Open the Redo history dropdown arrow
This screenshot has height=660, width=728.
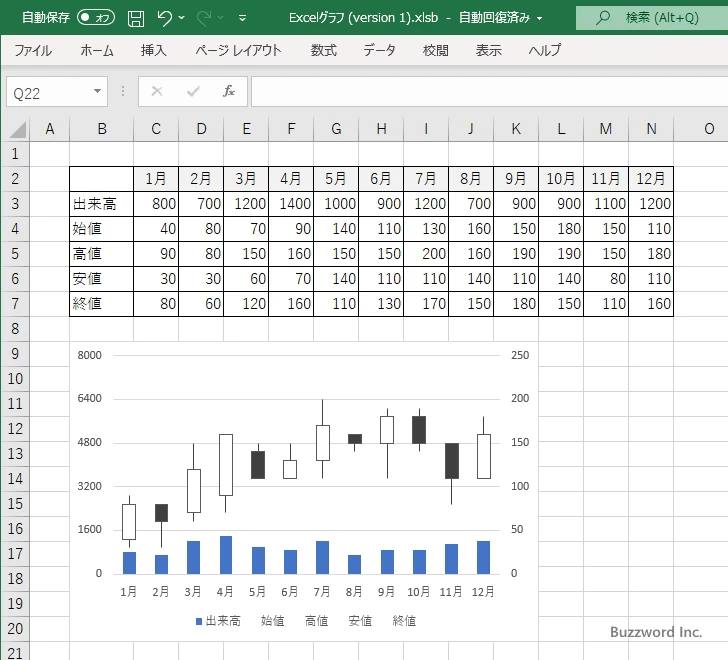221,18
